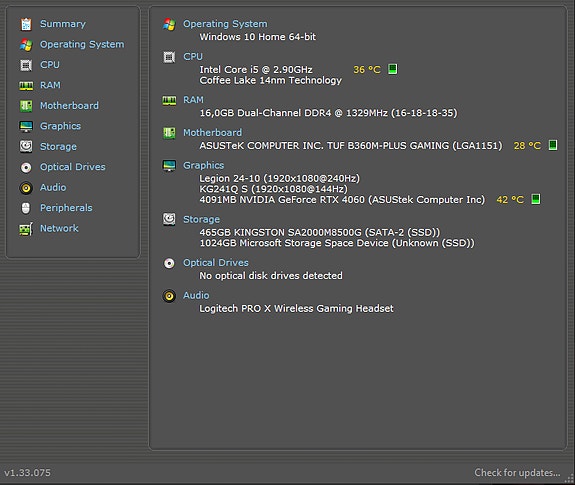This screenshot has height=485, width=575.
Task: Open the Storage heading in summary panel
Action: pos(201,219)
